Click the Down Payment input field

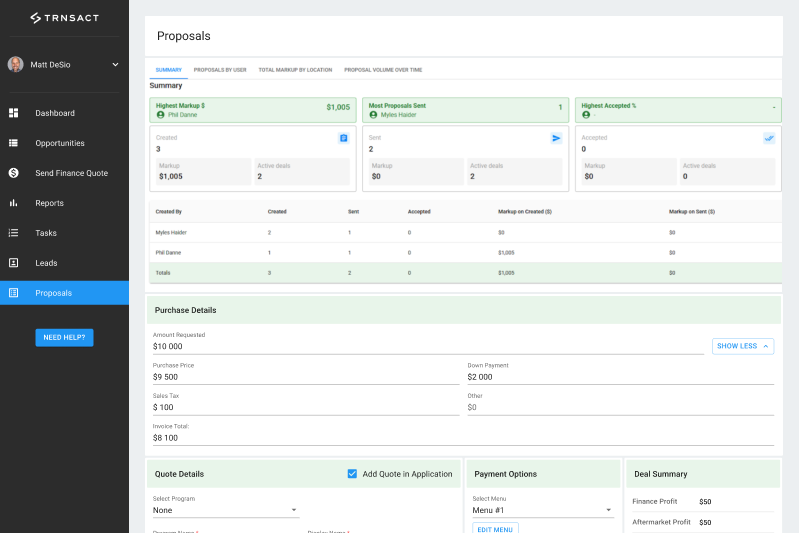pyautogui.click(x=620, y=377)
